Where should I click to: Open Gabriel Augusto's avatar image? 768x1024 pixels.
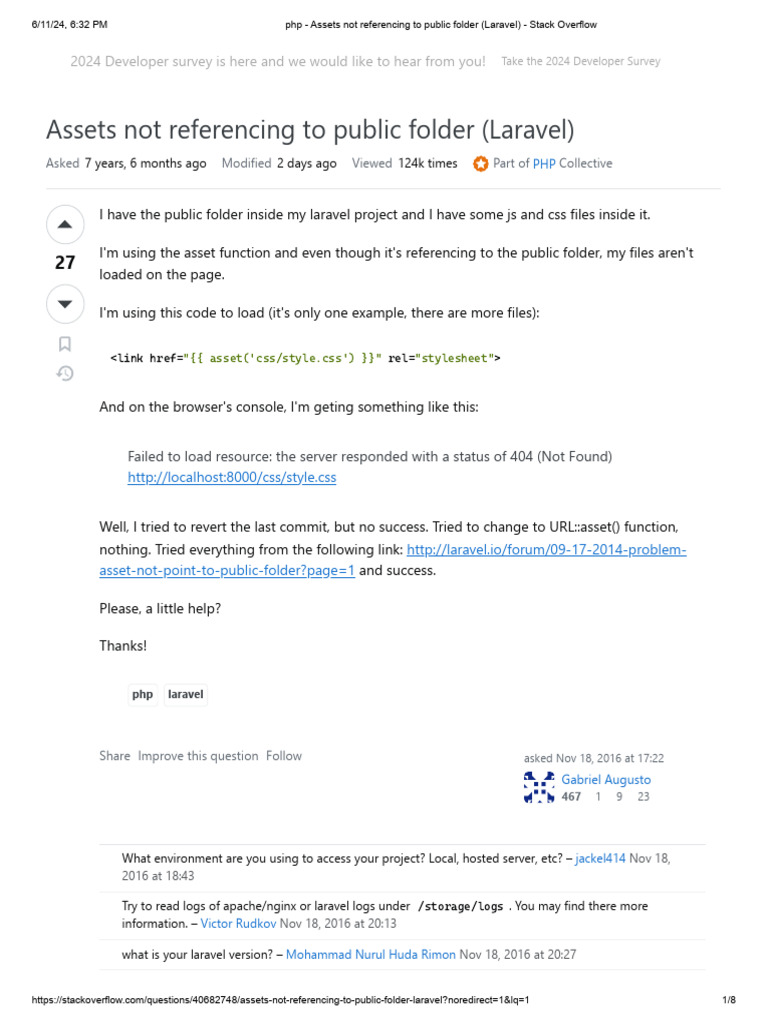pos(539,788)
